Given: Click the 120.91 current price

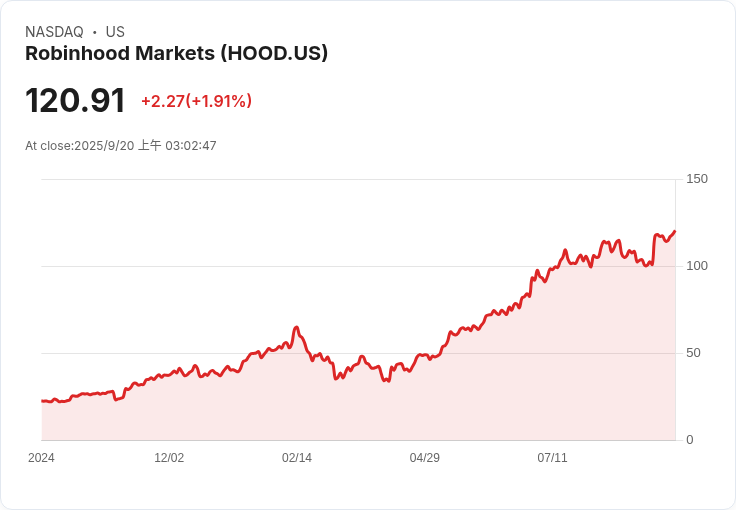Looking at the screenshot, I should tap(75, 100).
